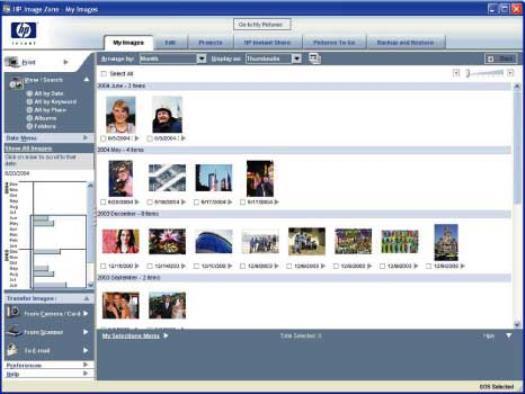Check the box under the castle photo
Viewport: 525px width, 394px height.
tap(429, 266)
